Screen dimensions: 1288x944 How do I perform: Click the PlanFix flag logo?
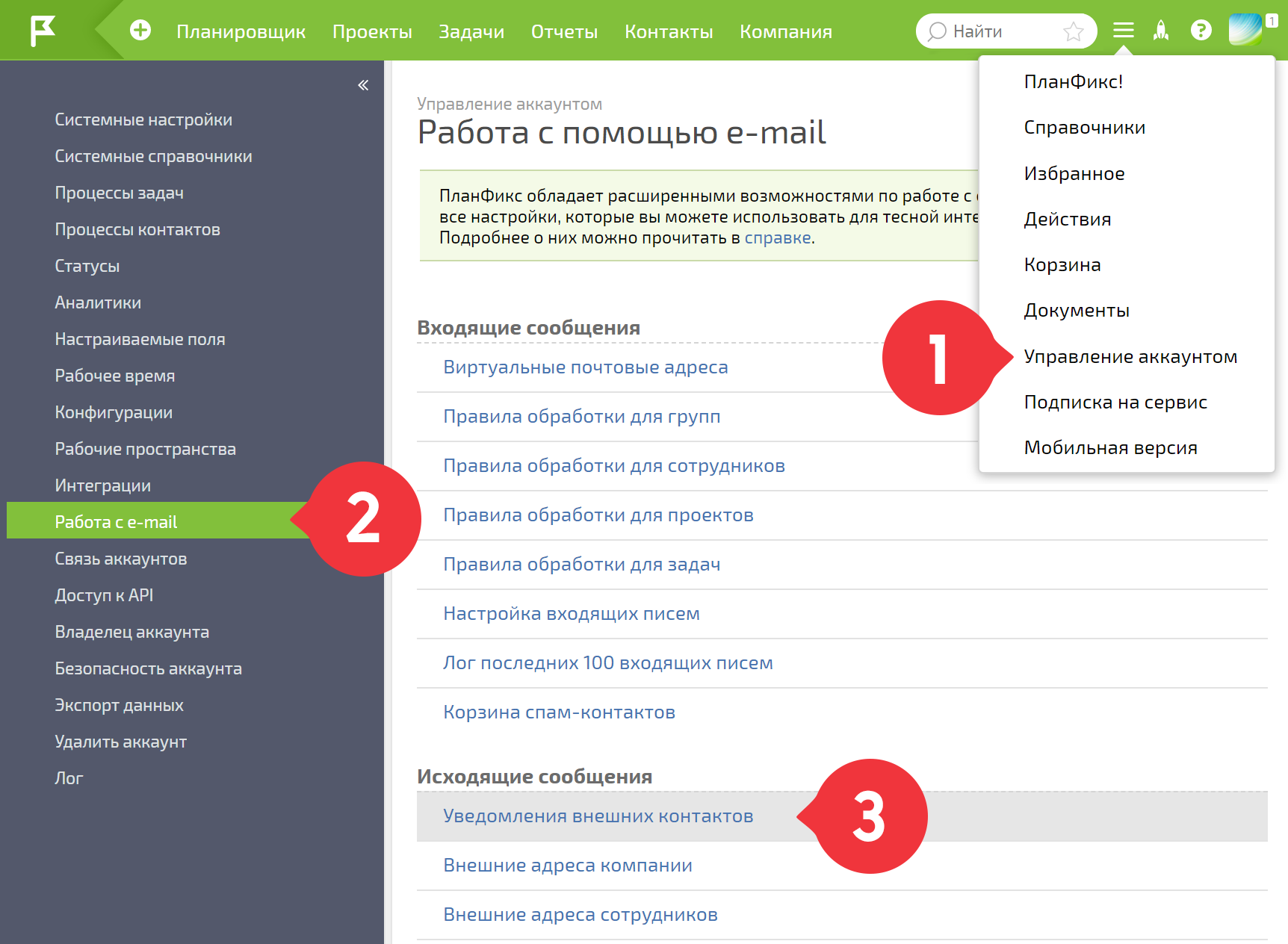(x=43, y=31)
